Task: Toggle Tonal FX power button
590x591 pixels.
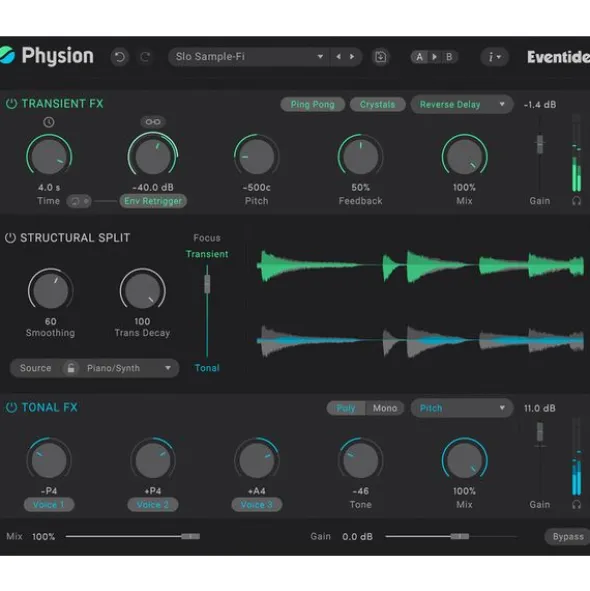Action: coord(11,407)
